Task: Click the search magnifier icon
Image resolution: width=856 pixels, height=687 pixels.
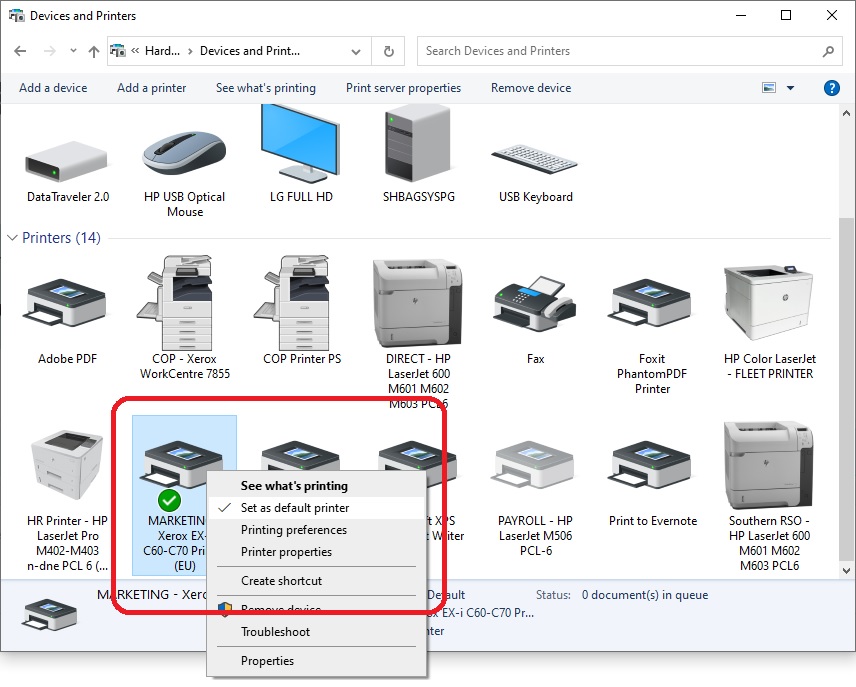Action: (828, 51)
